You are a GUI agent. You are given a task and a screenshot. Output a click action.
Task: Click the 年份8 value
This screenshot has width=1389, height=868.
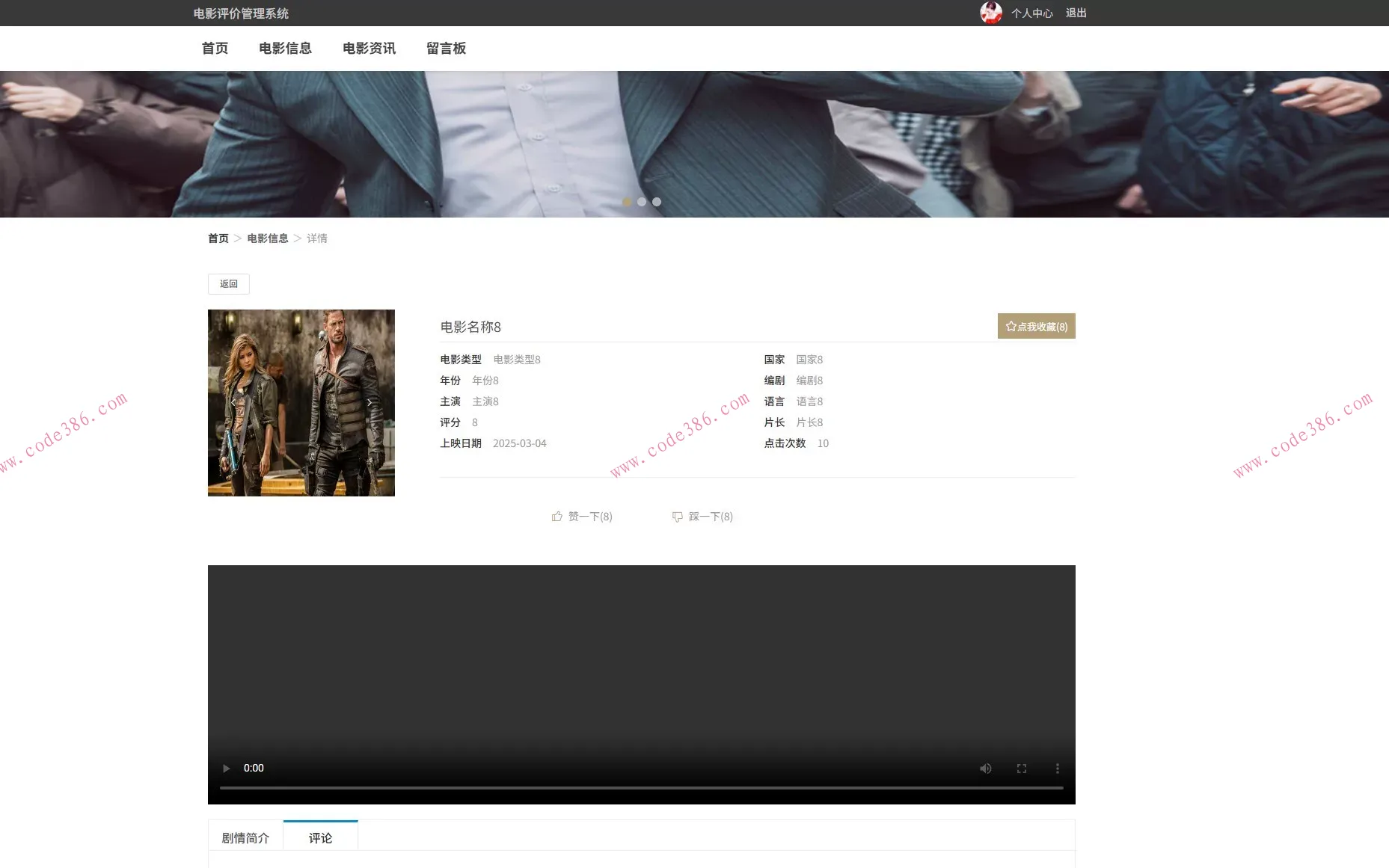[485, 381]
